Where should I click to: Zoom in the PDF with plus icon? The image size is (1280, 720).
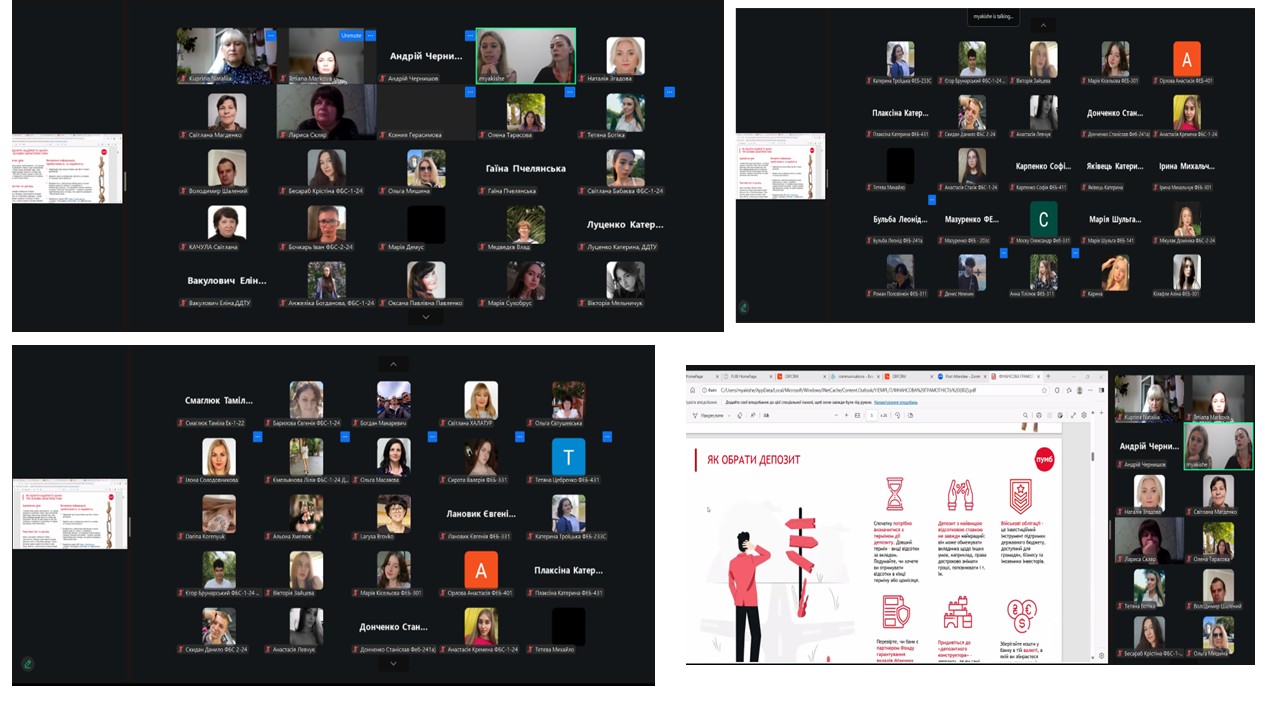tap(847, 414)
